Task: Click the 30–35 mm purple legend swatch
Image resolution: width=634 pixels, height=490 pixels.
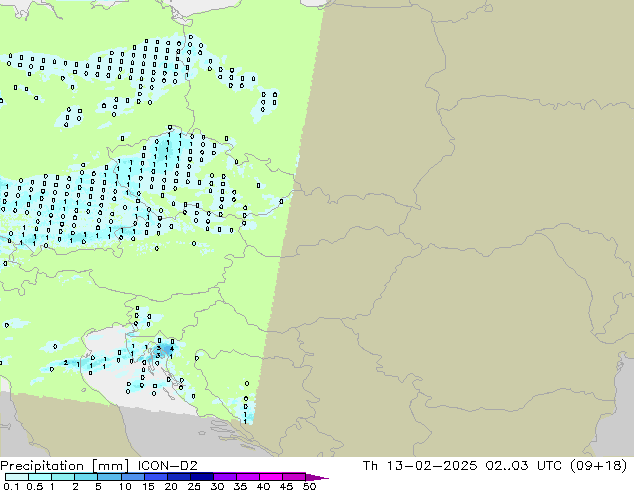Action: (224, 477)
